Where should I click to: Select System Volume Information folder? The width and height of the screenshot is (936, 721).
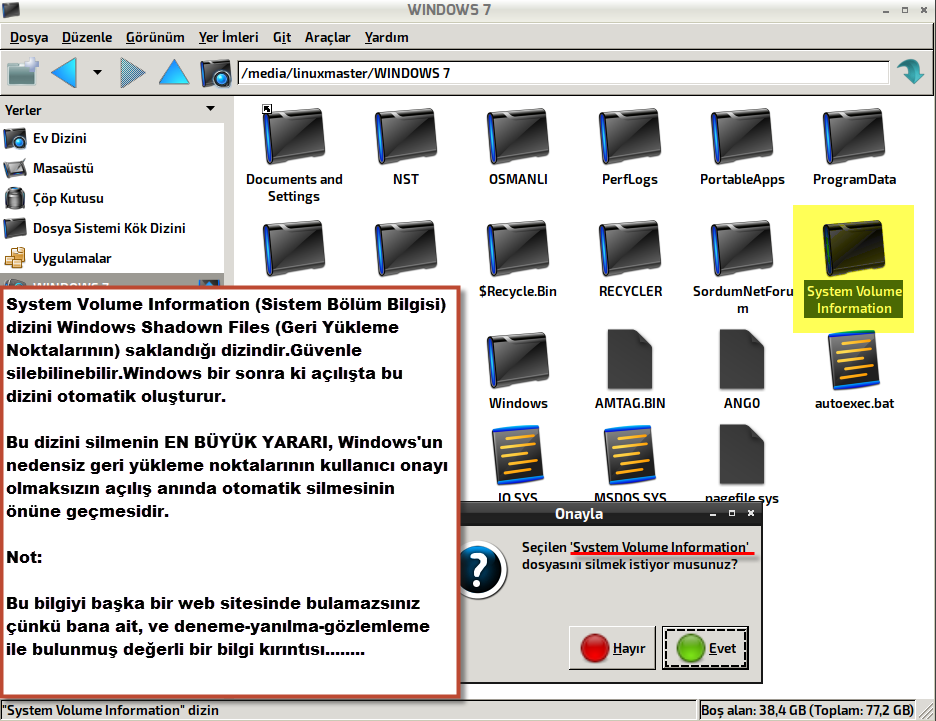(x=854, y=268)
